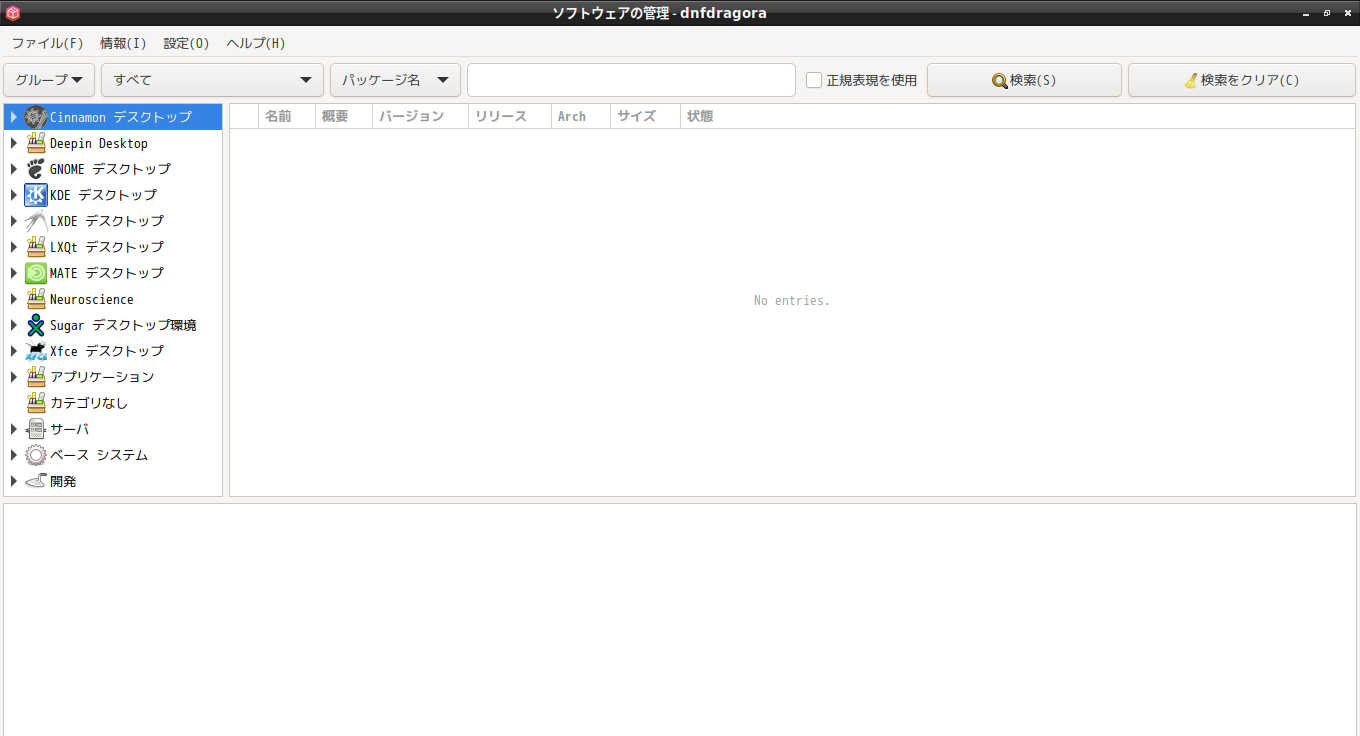Click the カテゴリなし group icon

36,403
